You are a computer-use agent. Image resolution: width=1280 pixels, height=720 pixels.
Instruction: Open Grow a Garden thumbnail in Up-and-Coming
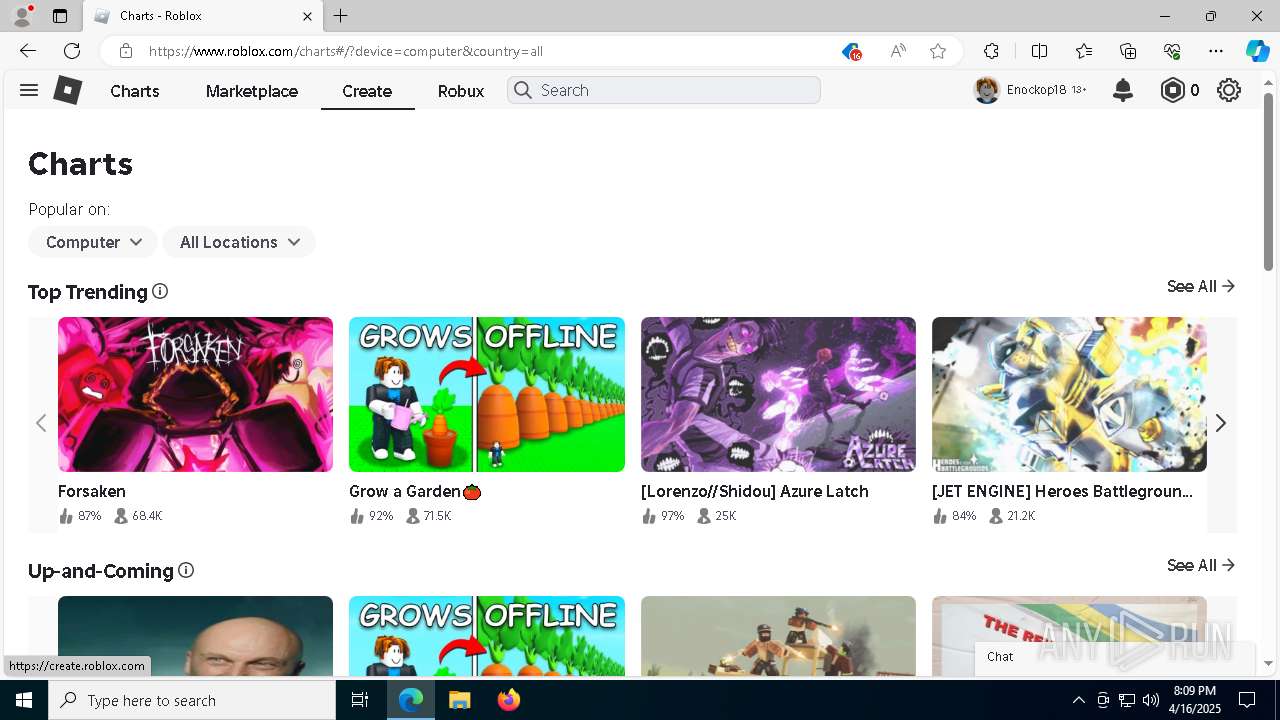pyautogui.click(x=487, y=636)
